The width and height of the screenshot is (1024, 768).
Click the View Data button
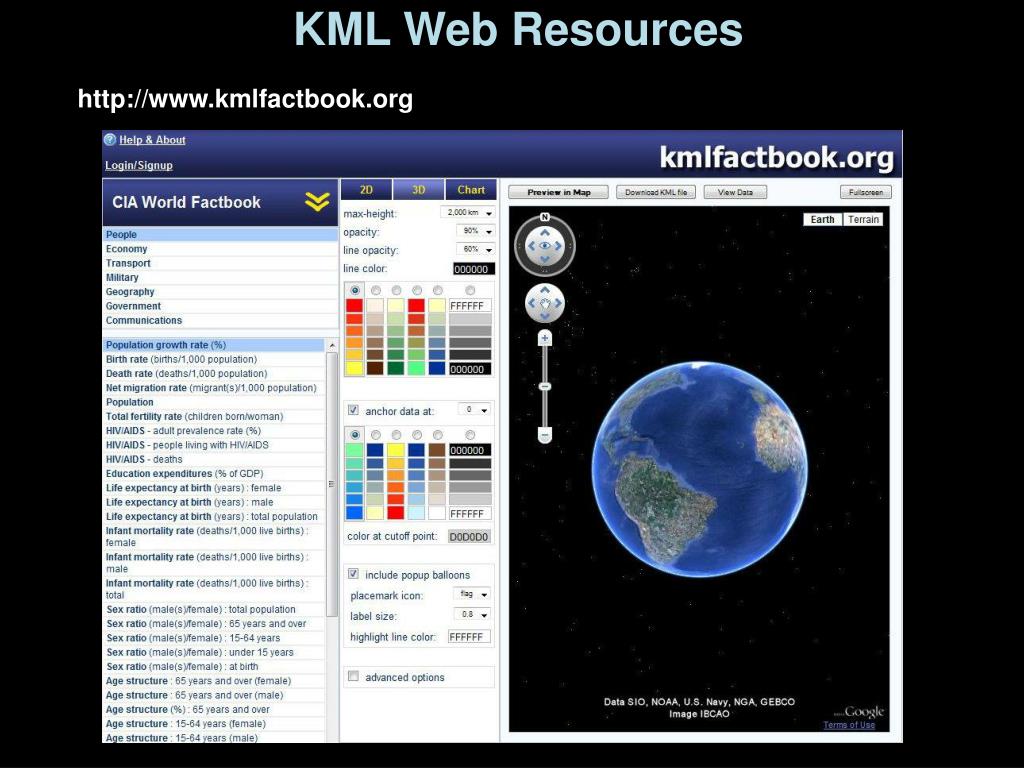point(735,192)
